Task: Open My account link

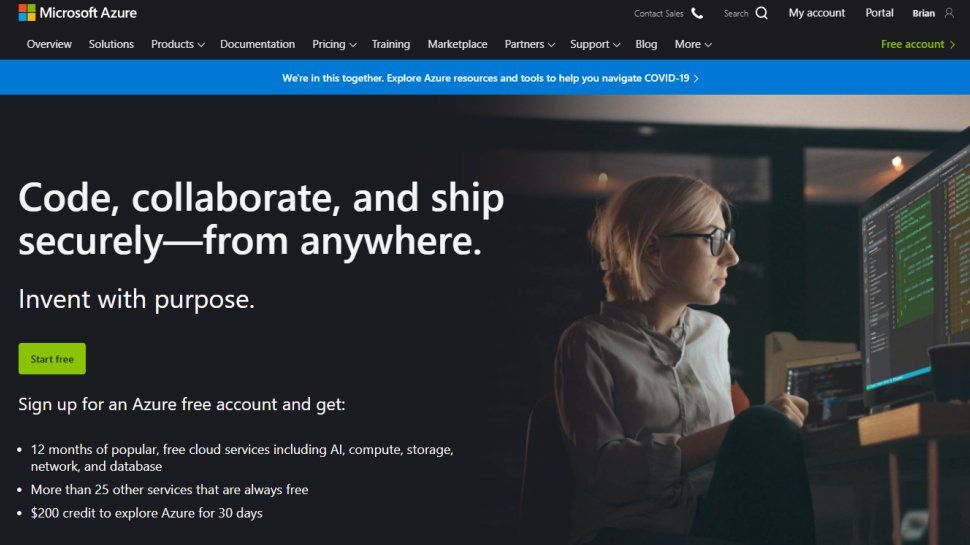Action: click(817, 13)
